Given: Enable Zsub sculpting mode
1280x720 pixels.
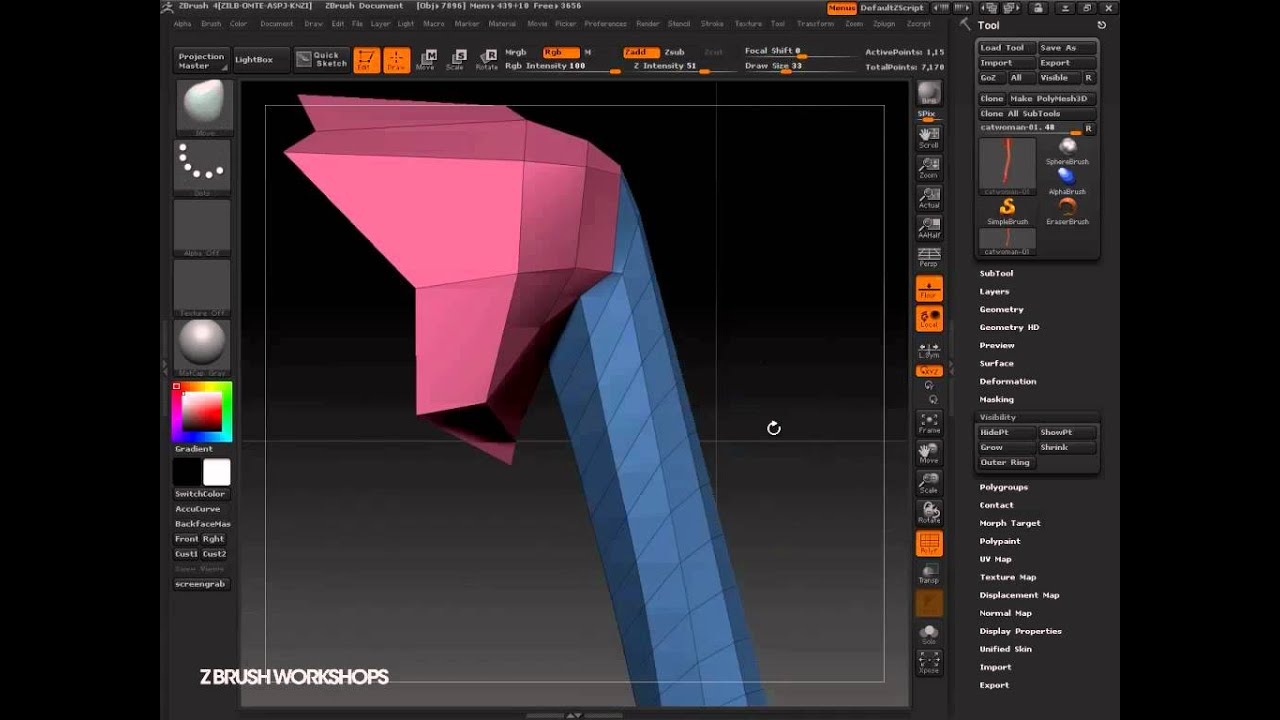Looking at the screenshot, I should point(674,52).
